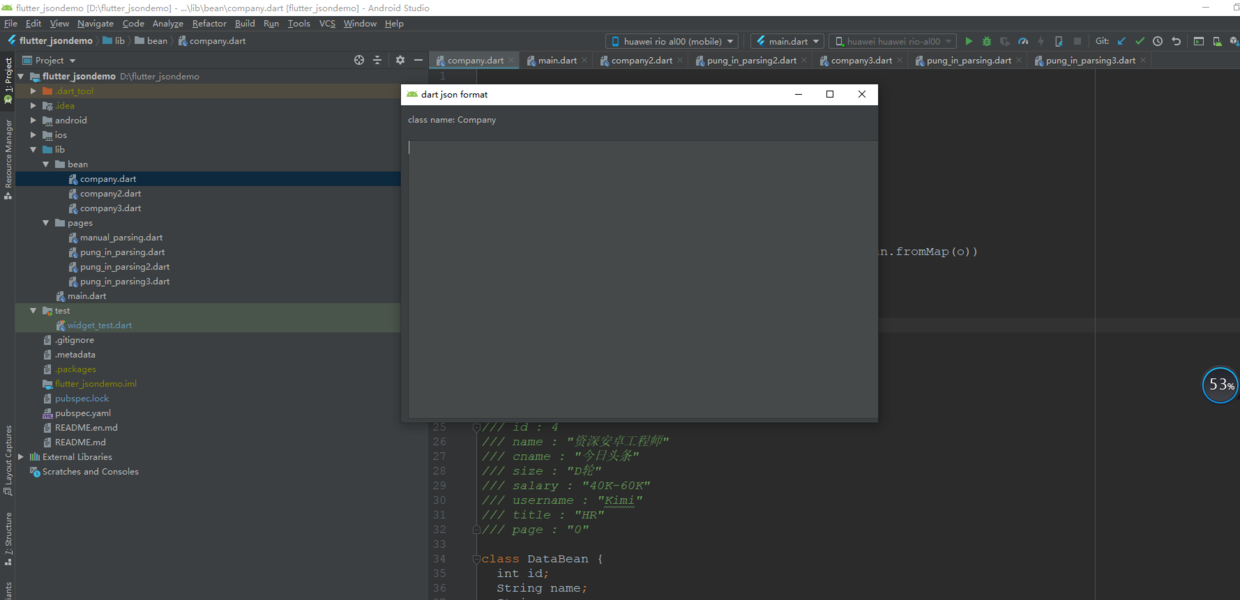Click the Flutter hot reload lightning icon
This screenshot has height=600, width=1240.
coord(1041,42)
